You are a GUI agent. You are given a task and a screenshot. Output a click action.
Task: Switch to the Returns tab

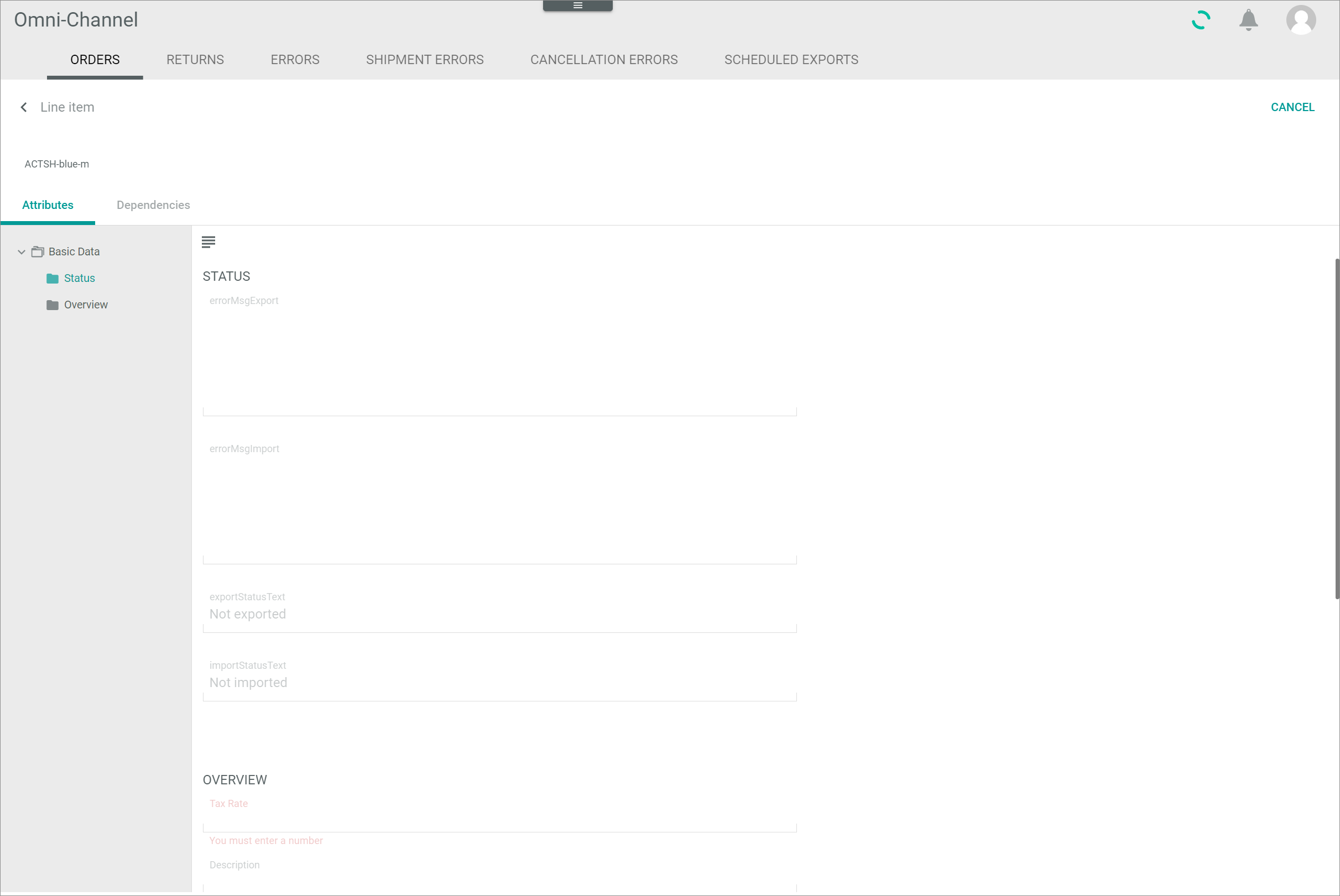click(195, 60)
